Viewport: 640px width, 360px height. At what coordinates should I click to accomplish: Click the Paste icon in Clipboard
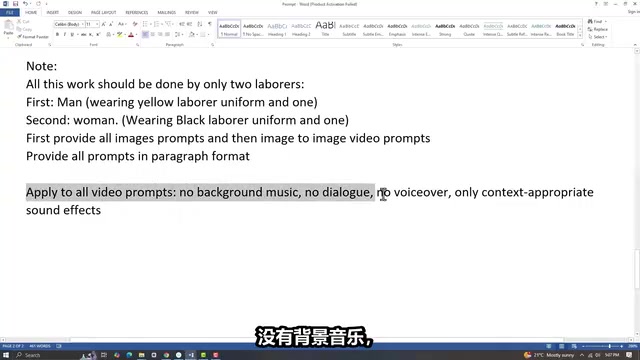coord(8,29)
